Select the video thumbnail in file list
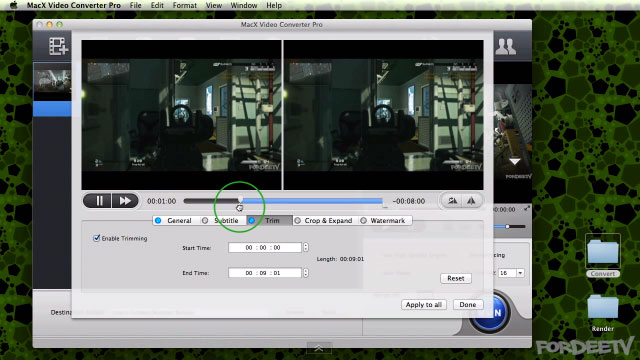Viewport: 640px width, 360px height. pyautogui.click(x=52, y=80)
